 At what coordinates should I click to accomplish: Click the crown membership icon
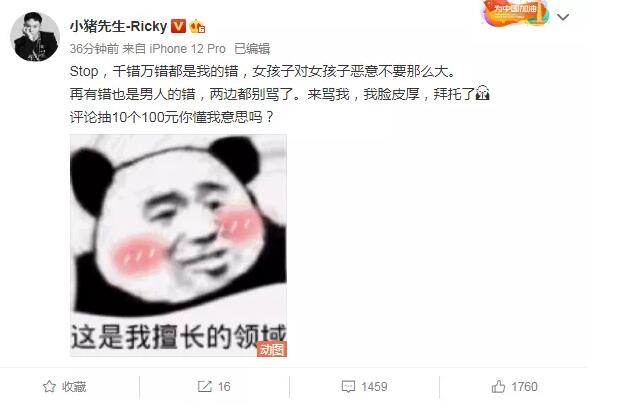[x=197, y=26]
